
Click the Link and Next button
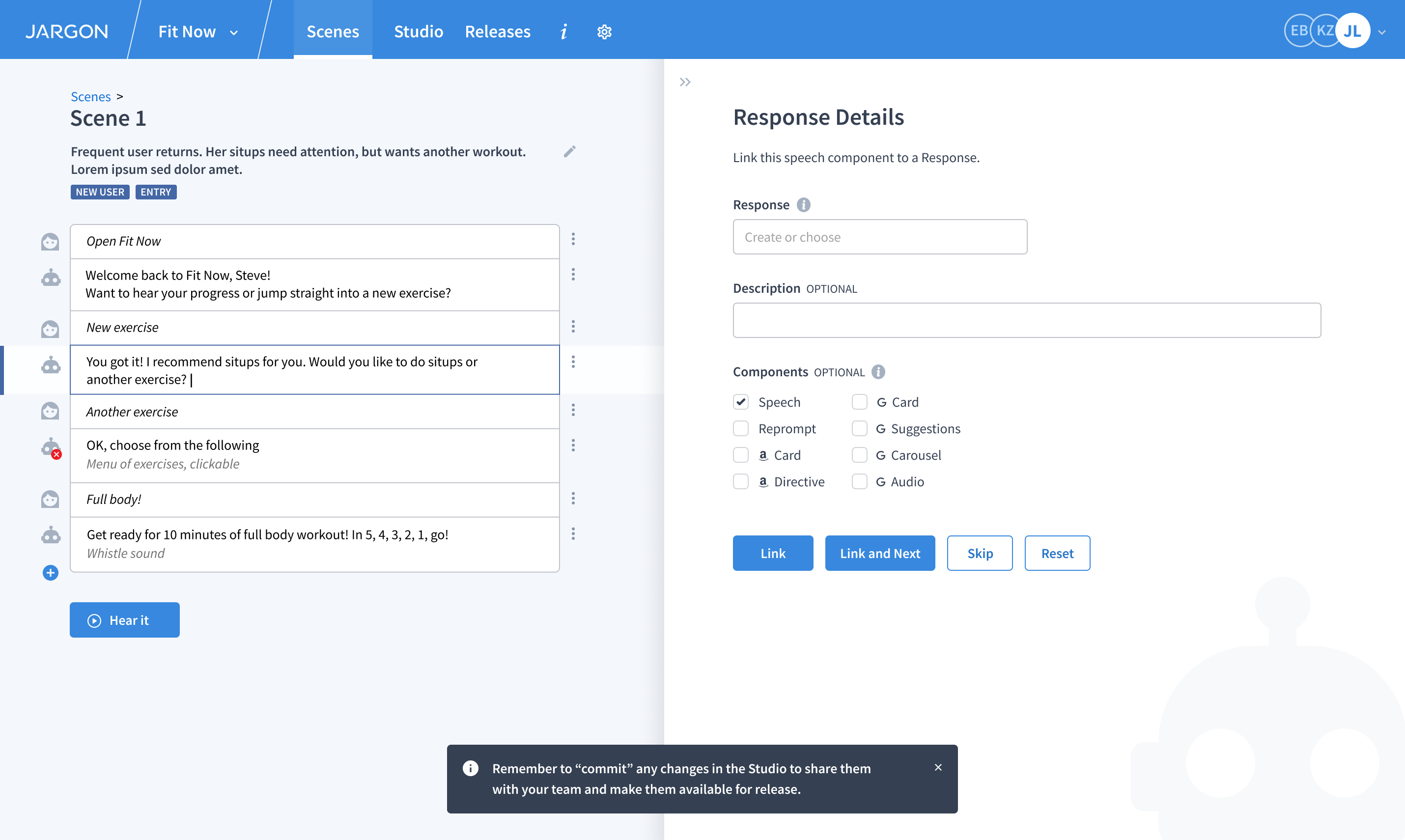(x=880, y=553)
